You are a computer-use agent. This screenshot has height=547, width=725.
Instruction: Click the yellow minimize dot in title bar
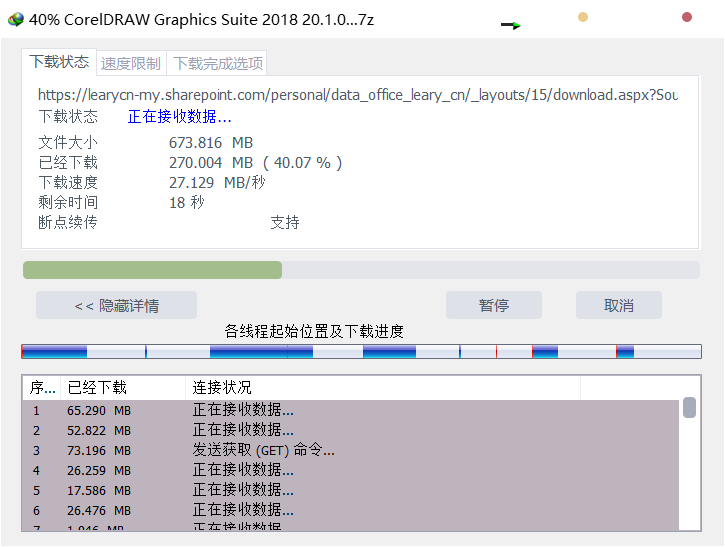[583, 17]
